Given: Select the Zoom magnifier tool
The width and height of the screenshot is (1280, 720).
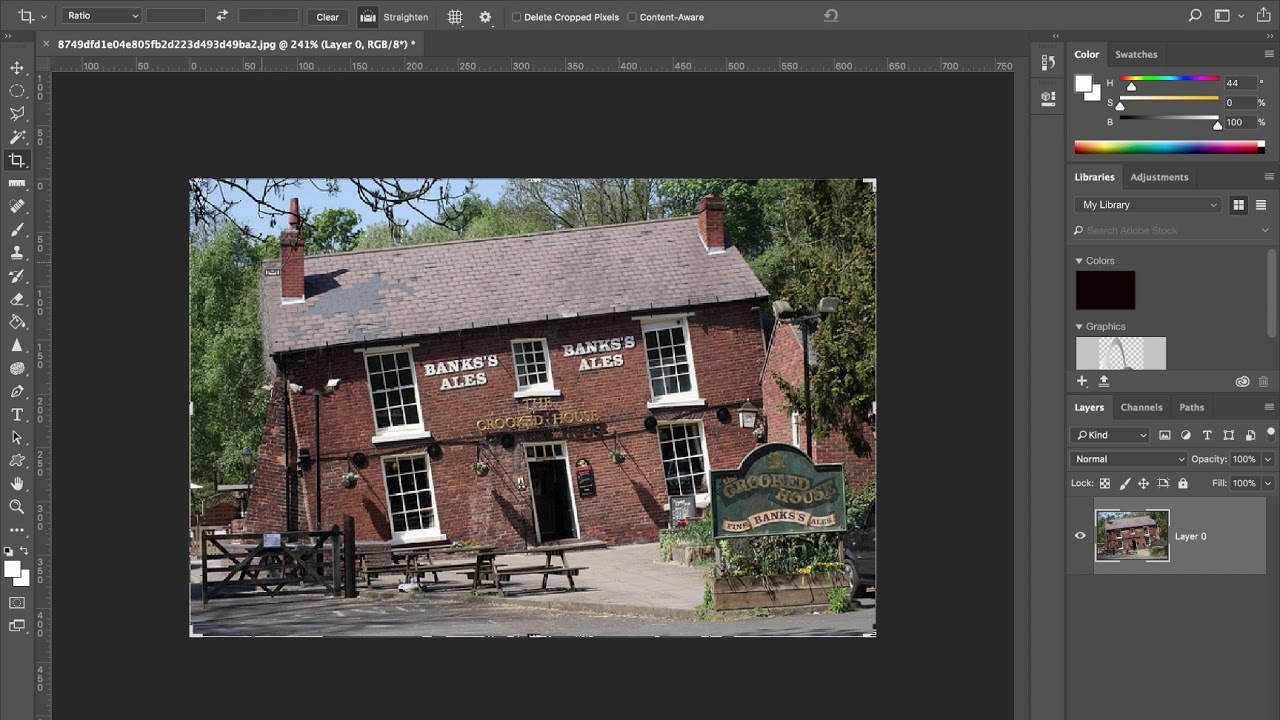Looking at the screenshot, I should (17, 507).
